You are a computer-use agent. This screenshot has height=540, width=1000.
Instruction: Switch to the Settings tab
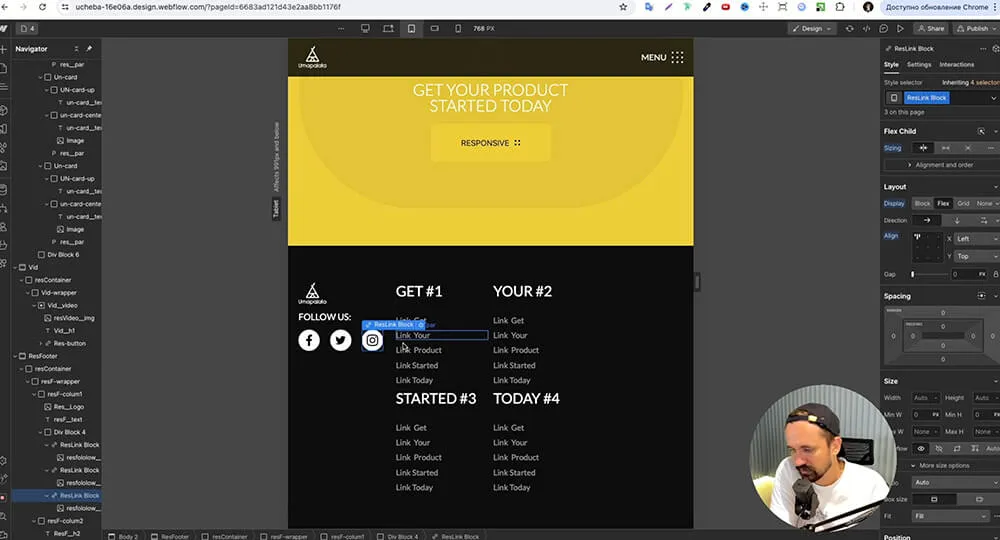point(919,64)
